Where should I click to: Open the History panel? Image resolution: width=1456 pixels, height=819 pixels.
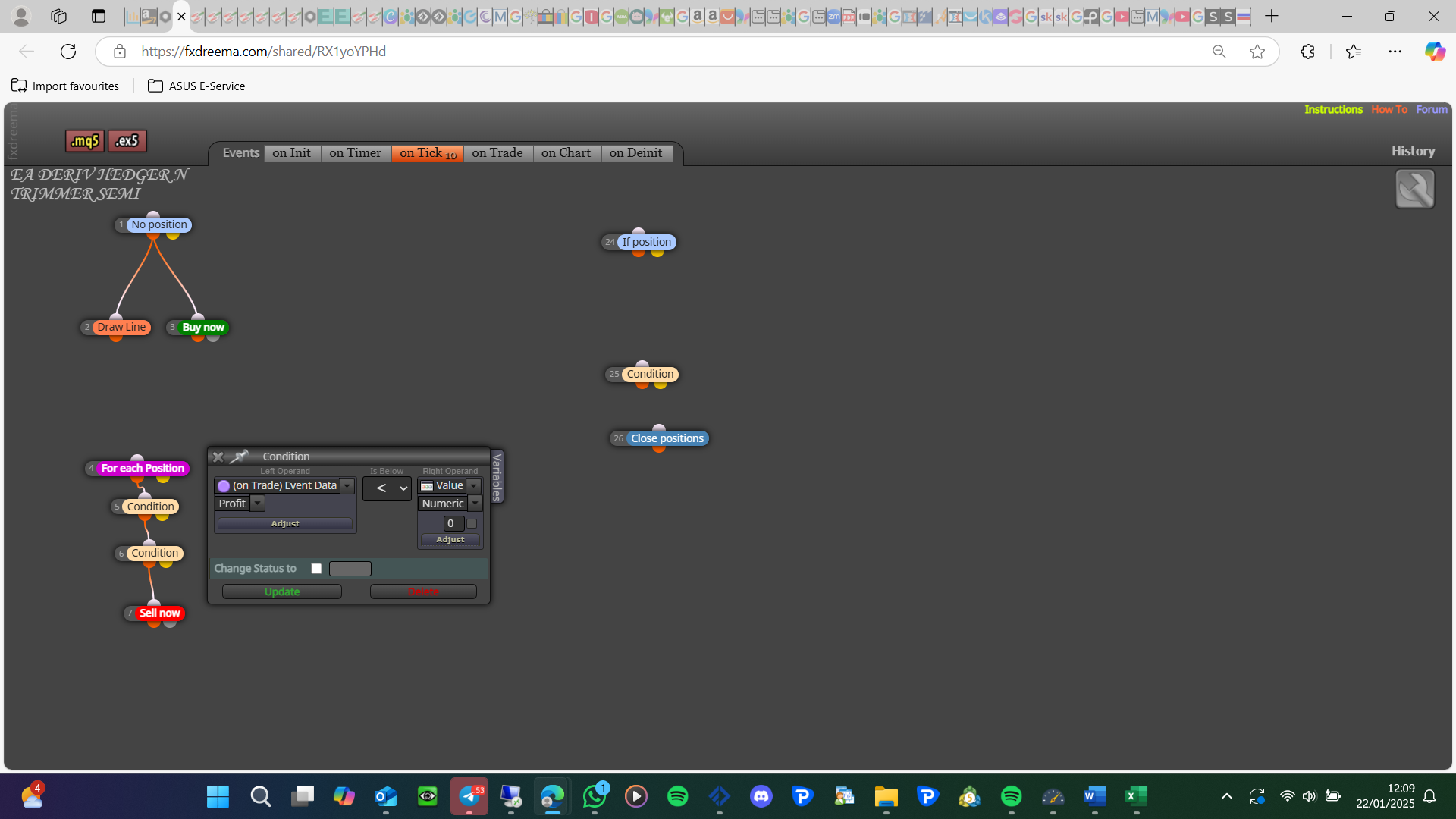click(1413, 152)
